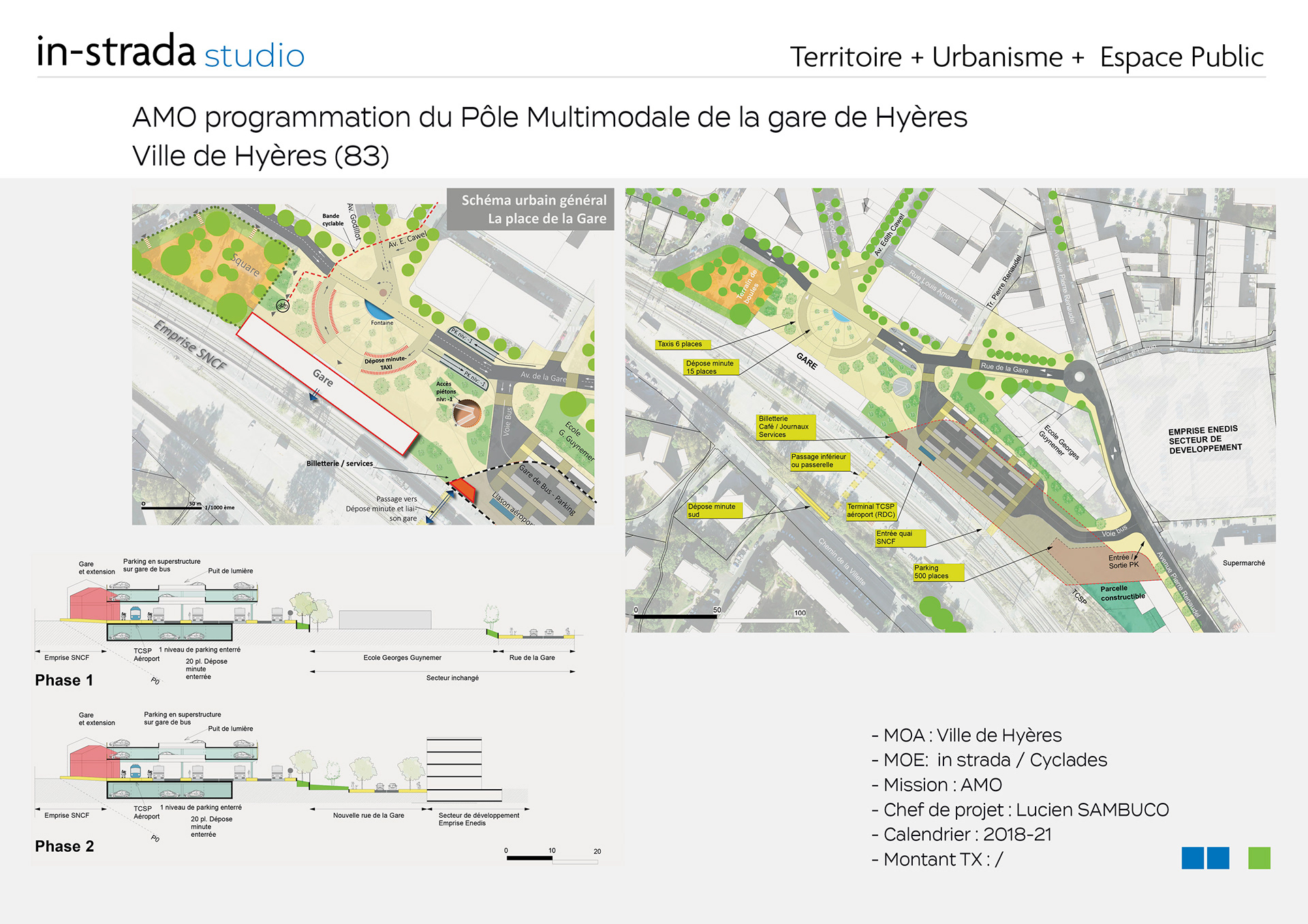Screen dimensions: 1308x924
Task: Click the blue Fontaine shape on the plan
Action: click(x=378, y=312)
